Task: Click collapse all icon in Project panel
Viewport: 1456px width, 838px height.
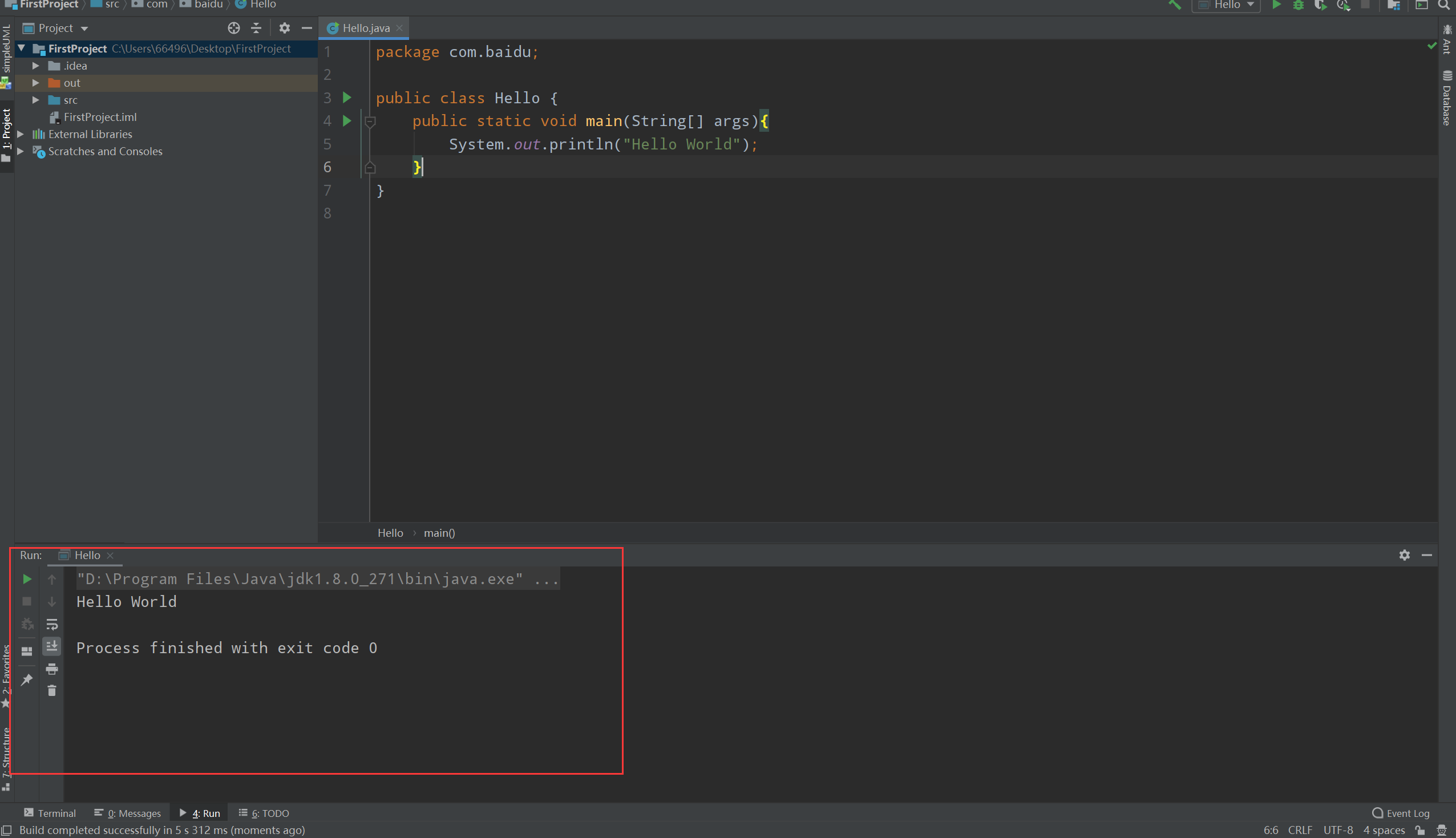Action: click(256, 27)
